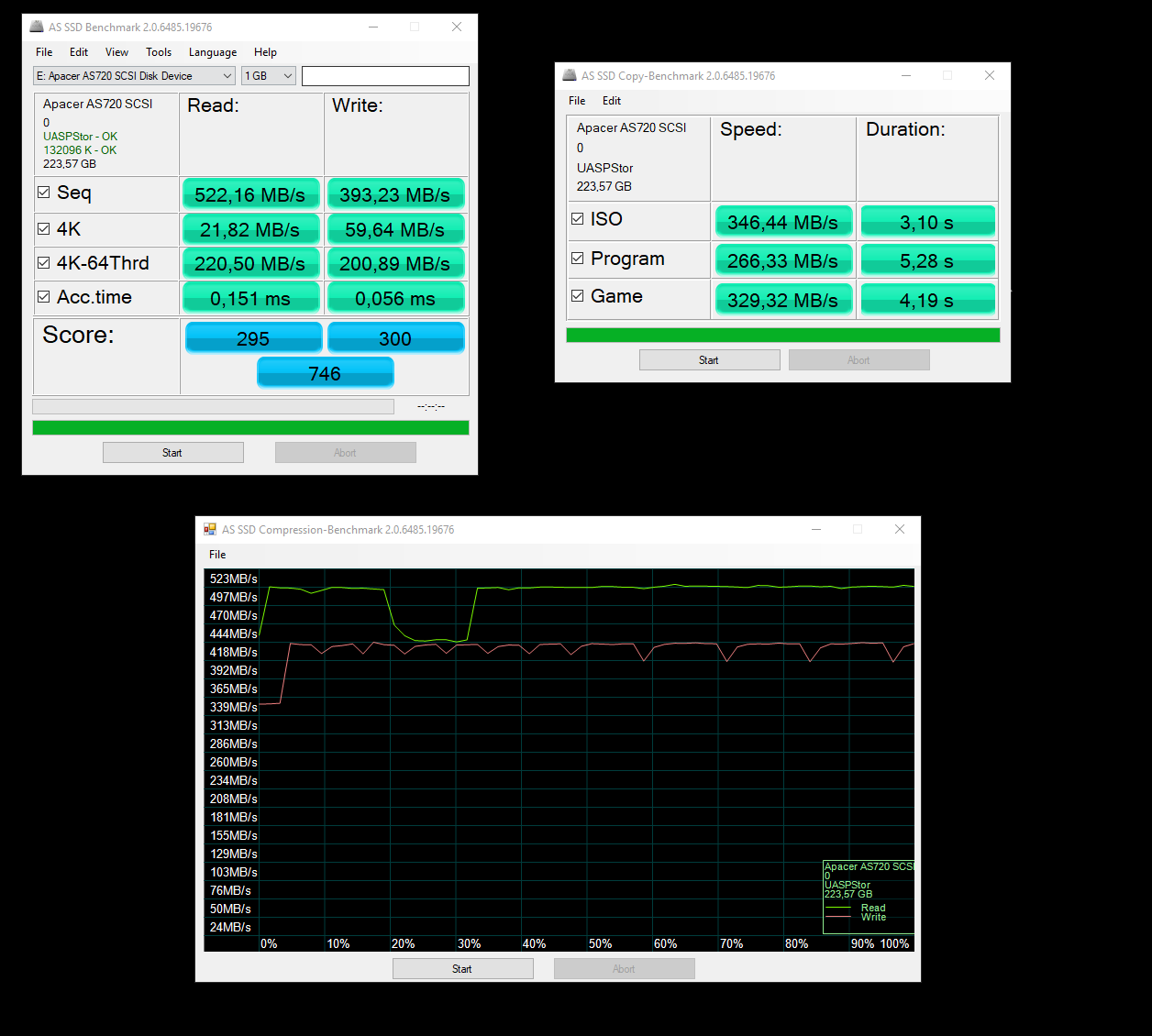Open the Help menu

(x=265, y=52)
